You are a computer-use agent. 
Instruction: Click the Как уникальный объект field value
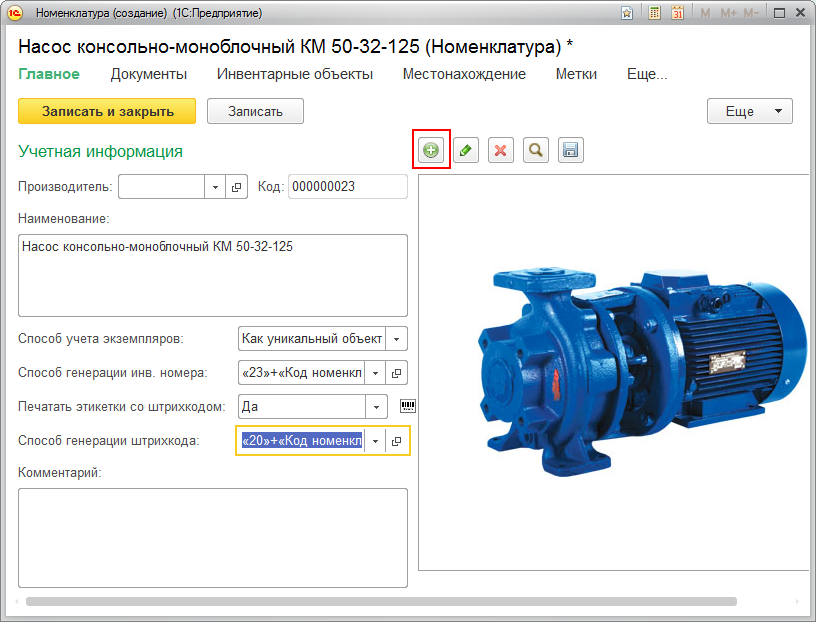tap(312, 339)
